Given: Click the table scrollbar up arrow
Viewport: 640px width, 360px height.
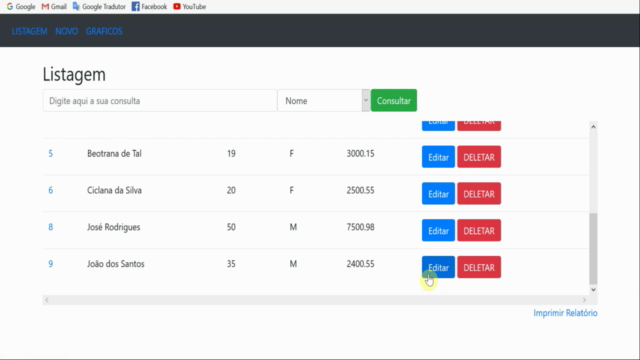Looking at the screenshot, I should (593, 127).
